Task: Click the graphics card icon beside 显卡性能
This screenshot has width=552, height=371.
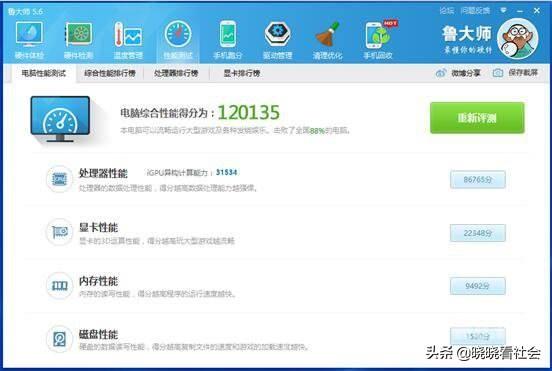Action: tap(59, 232)
